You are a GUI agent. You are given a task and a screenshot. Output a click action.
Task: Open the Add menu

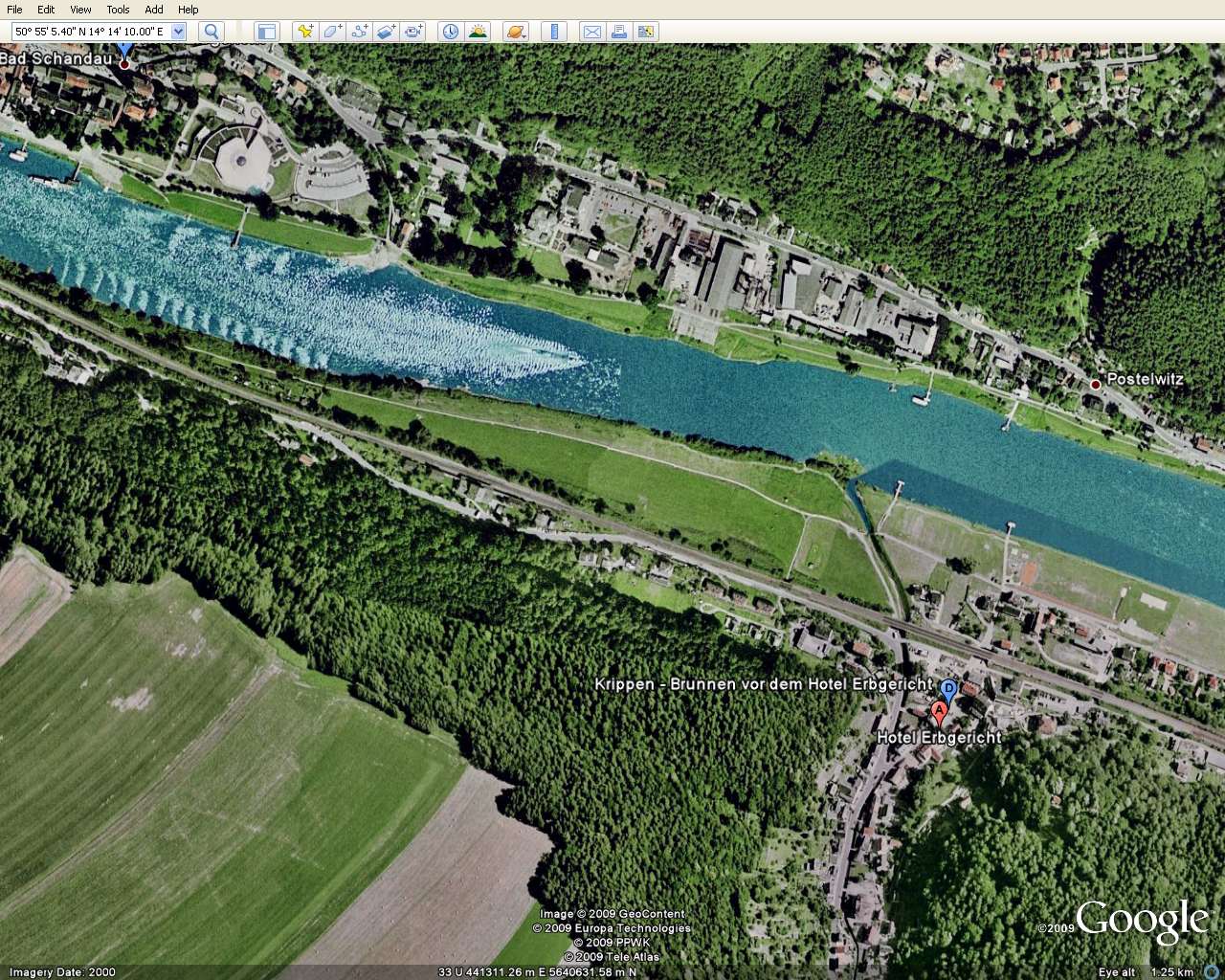[x=154, y=10]
